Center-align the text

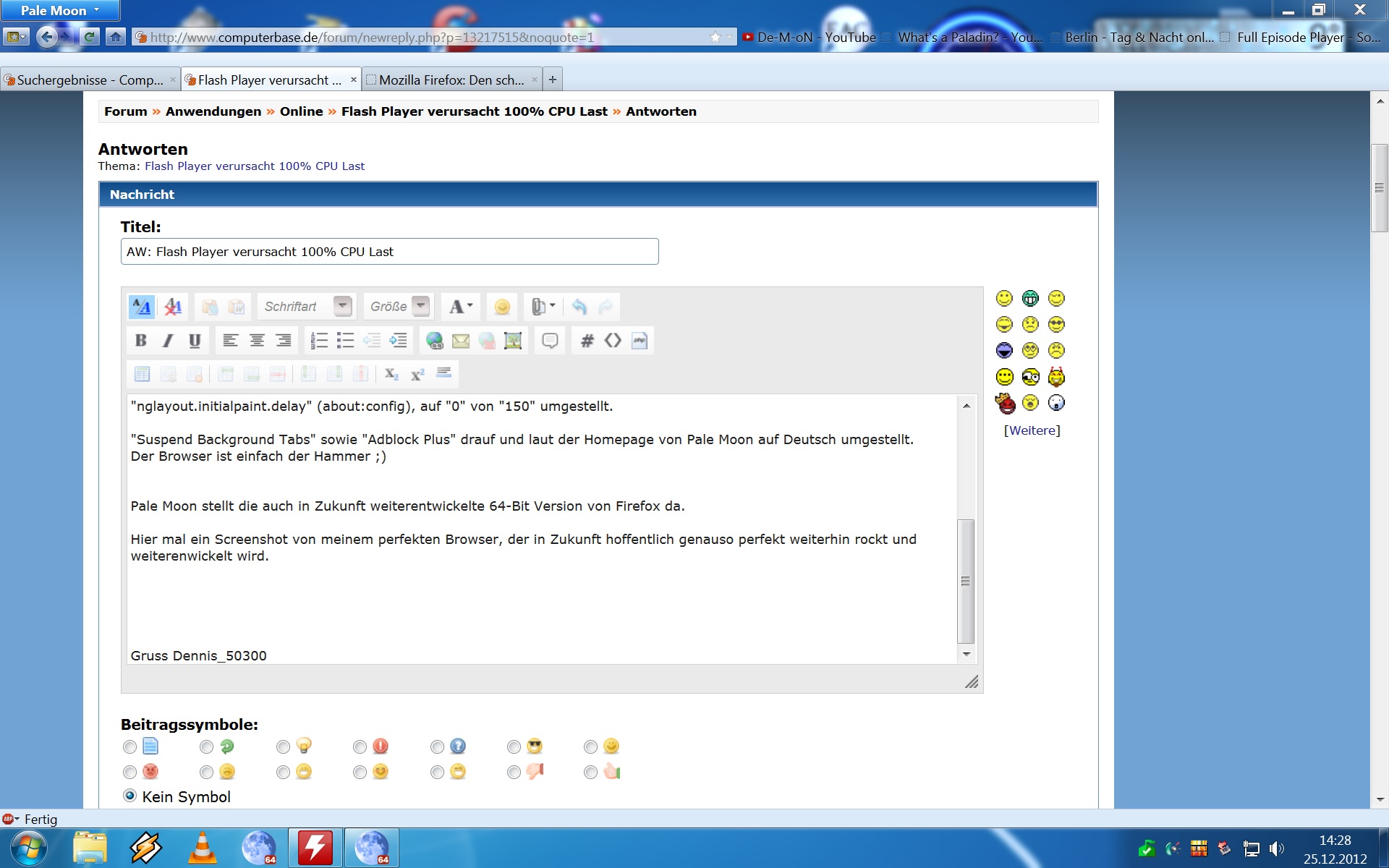click(x=257, y=341)
